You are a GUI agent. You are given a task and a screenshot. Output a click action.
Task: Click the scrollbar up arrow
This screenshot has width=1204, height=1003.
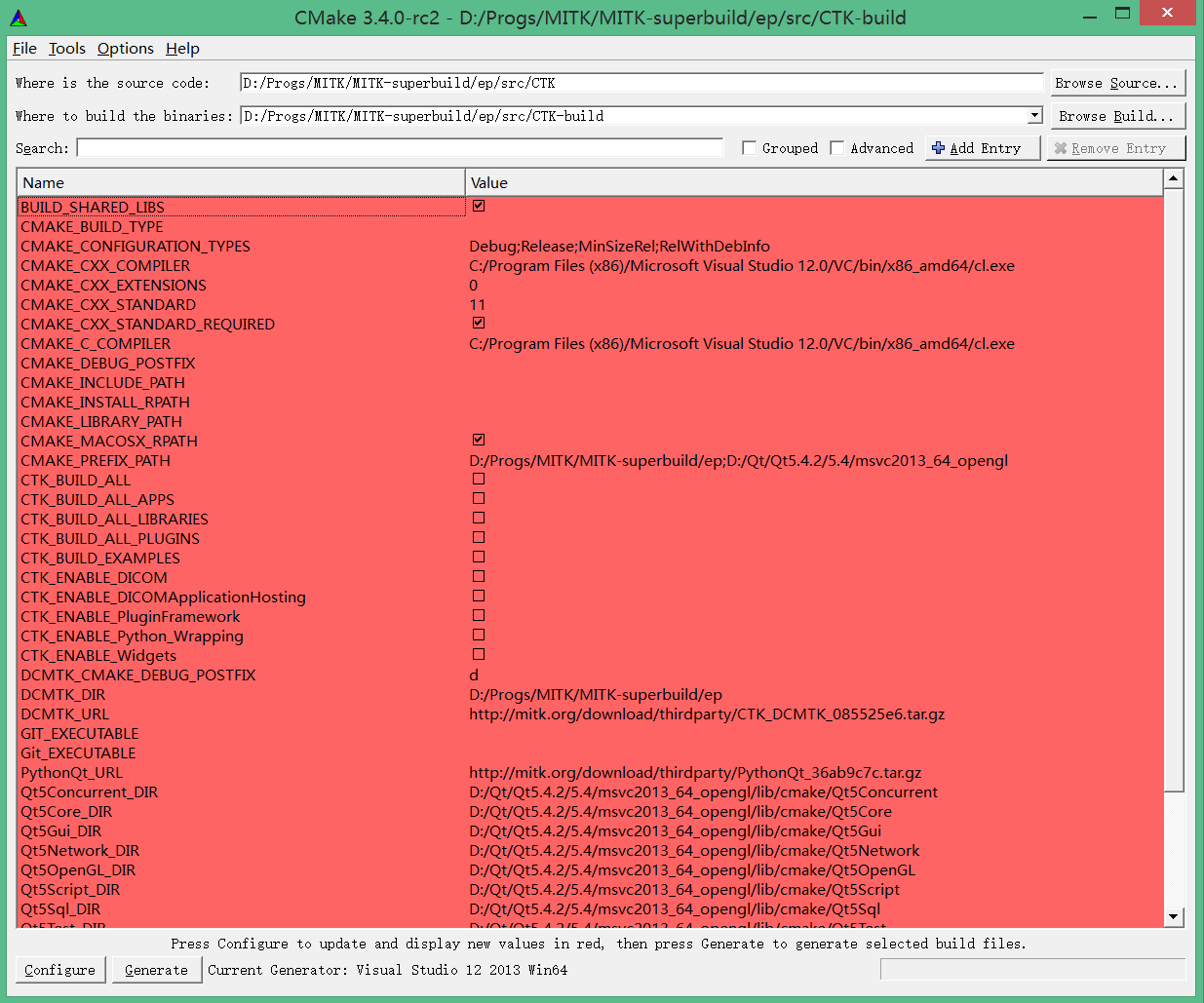(x=1174, y=178)
